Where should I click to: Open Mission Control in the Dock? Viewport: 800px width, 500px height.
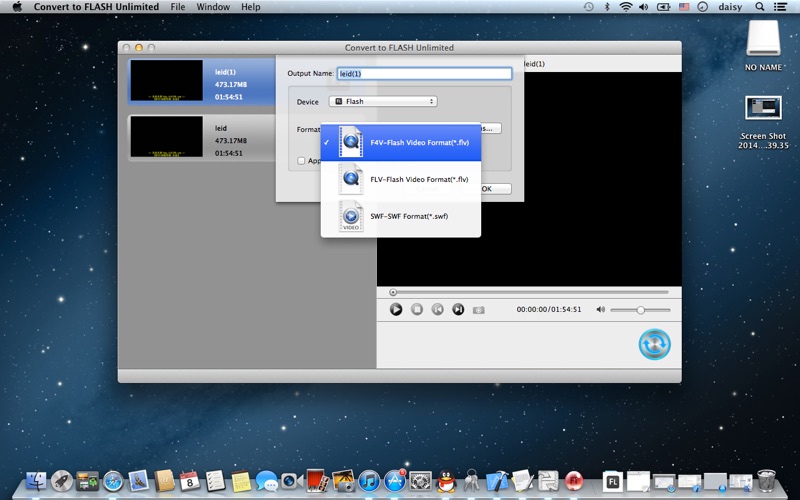click(x=87, y=481)
